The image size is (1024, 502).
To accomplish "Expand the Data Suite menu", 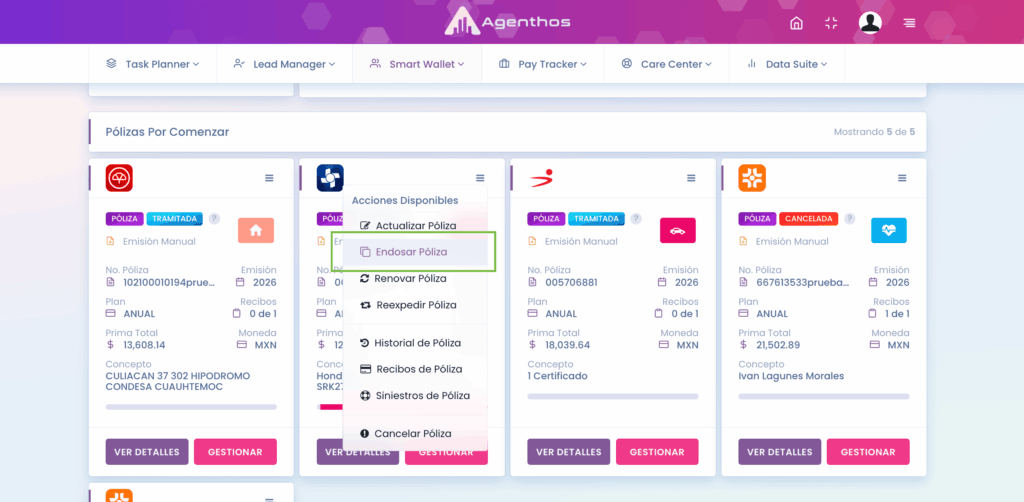I will [787, 64].
